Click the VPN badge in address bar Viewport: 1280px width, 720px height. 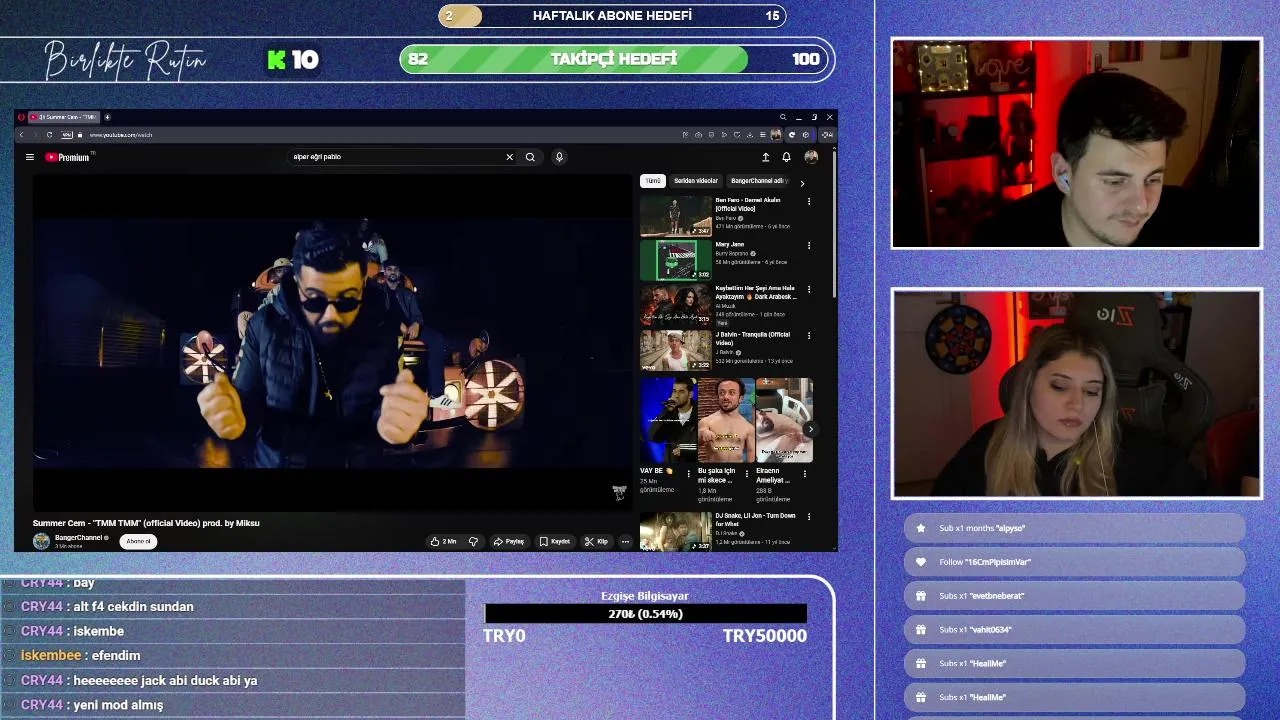click(66, 135)
